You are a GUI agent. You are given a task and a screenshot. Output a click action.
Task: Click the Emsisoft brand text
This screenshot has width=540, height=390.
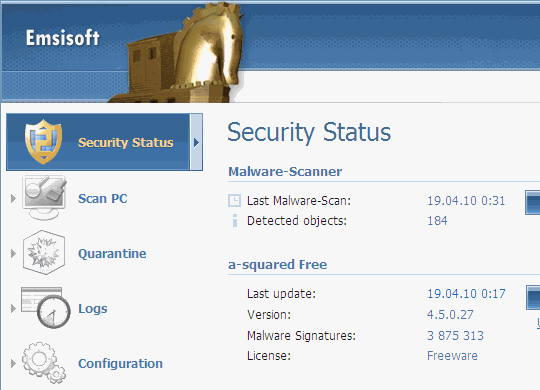tap(63, 38)
